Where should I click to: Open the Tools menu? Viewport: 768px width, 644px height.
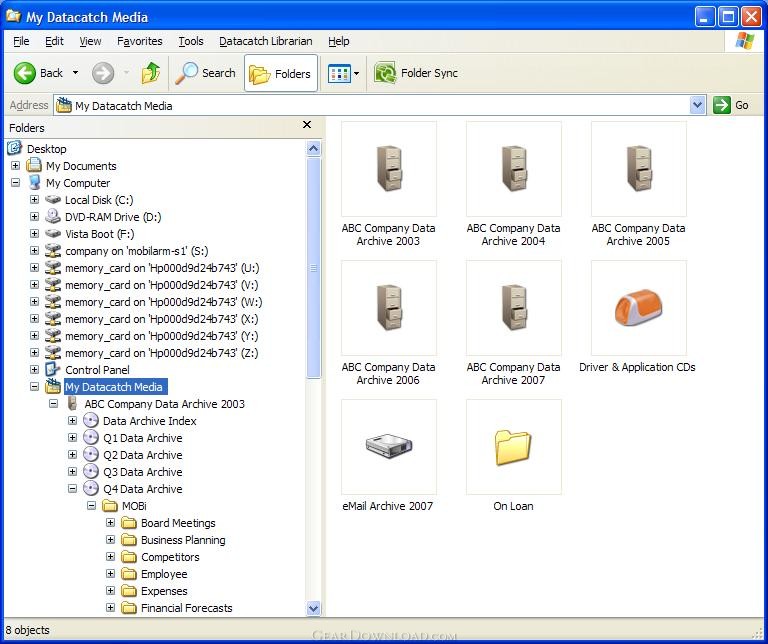tap(191, 41)
